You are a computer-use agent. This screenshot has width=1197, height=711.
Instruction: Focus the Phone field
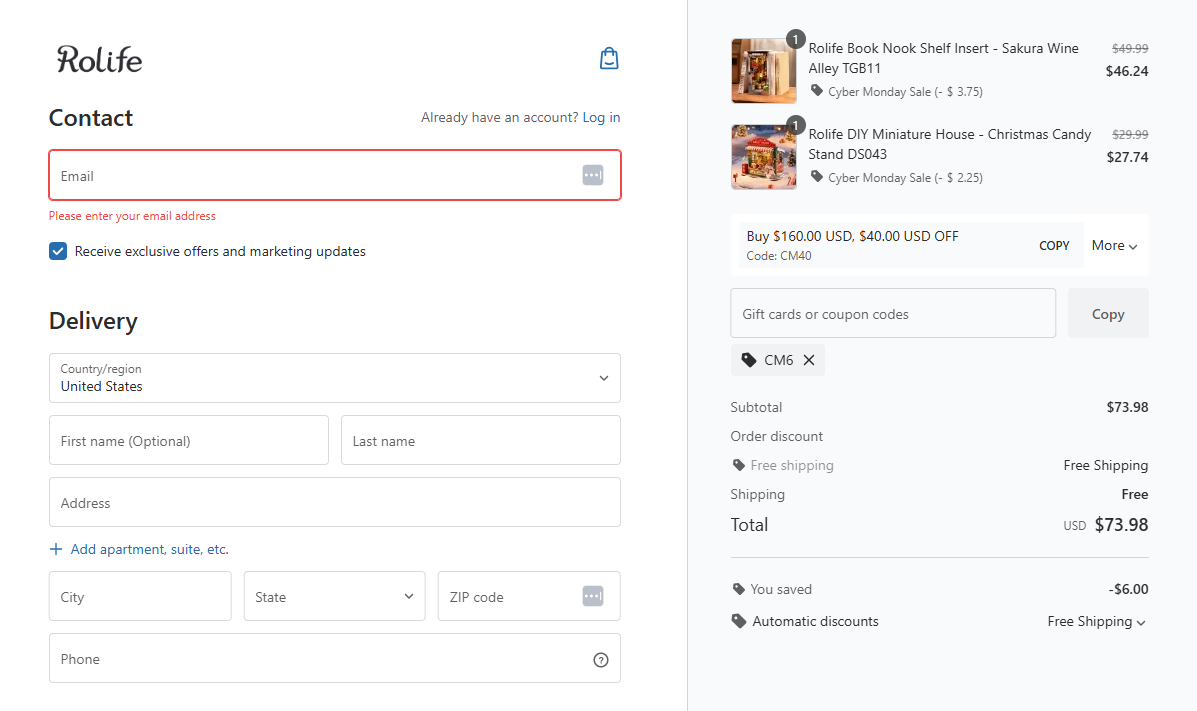click(334, 658)
